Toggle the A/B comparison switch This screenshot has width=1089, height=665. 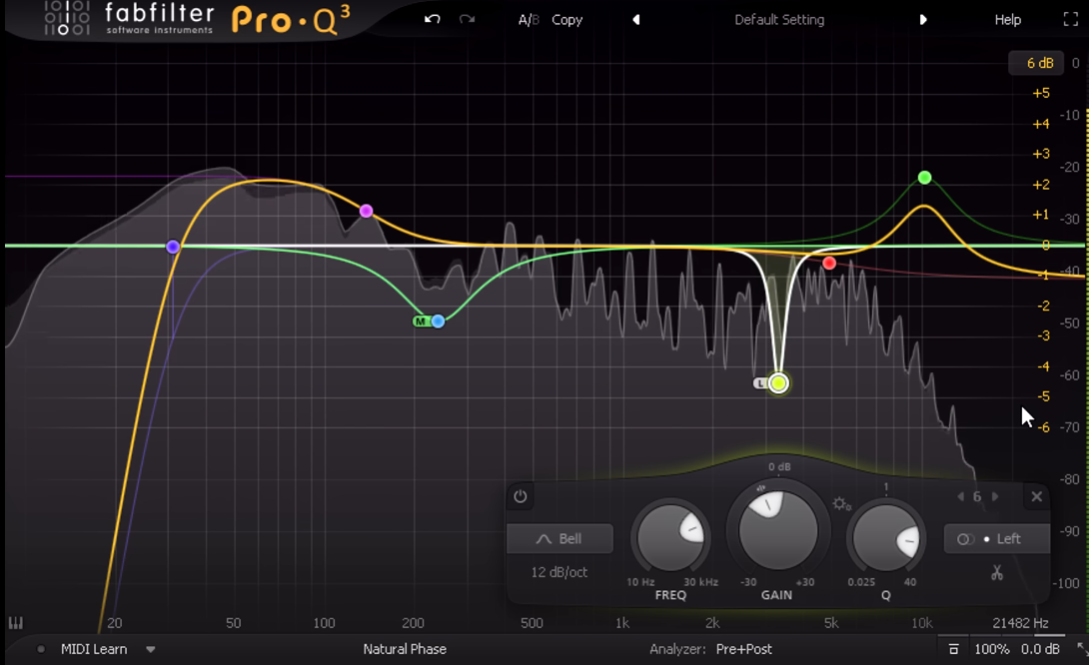coord(529,20)
